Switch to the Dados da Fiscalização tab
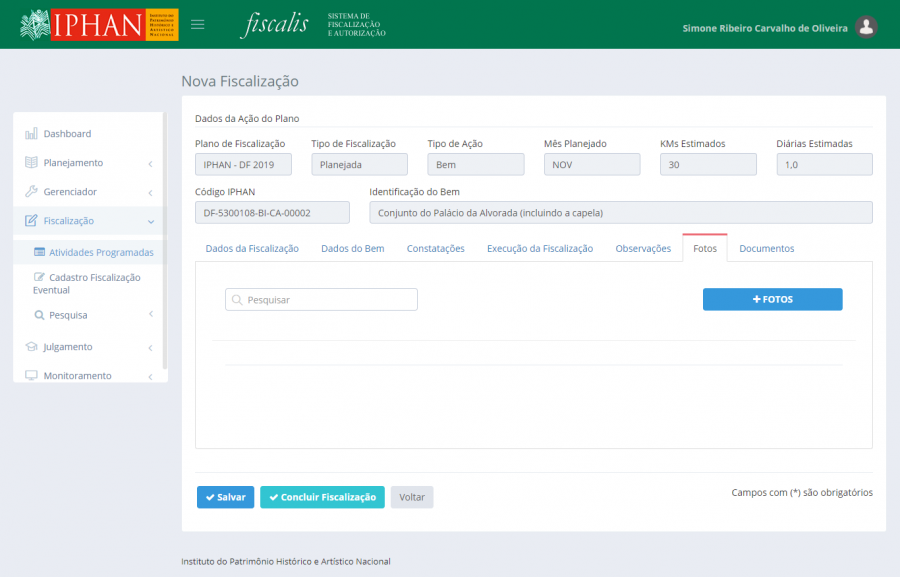 (x=252, y=248)
